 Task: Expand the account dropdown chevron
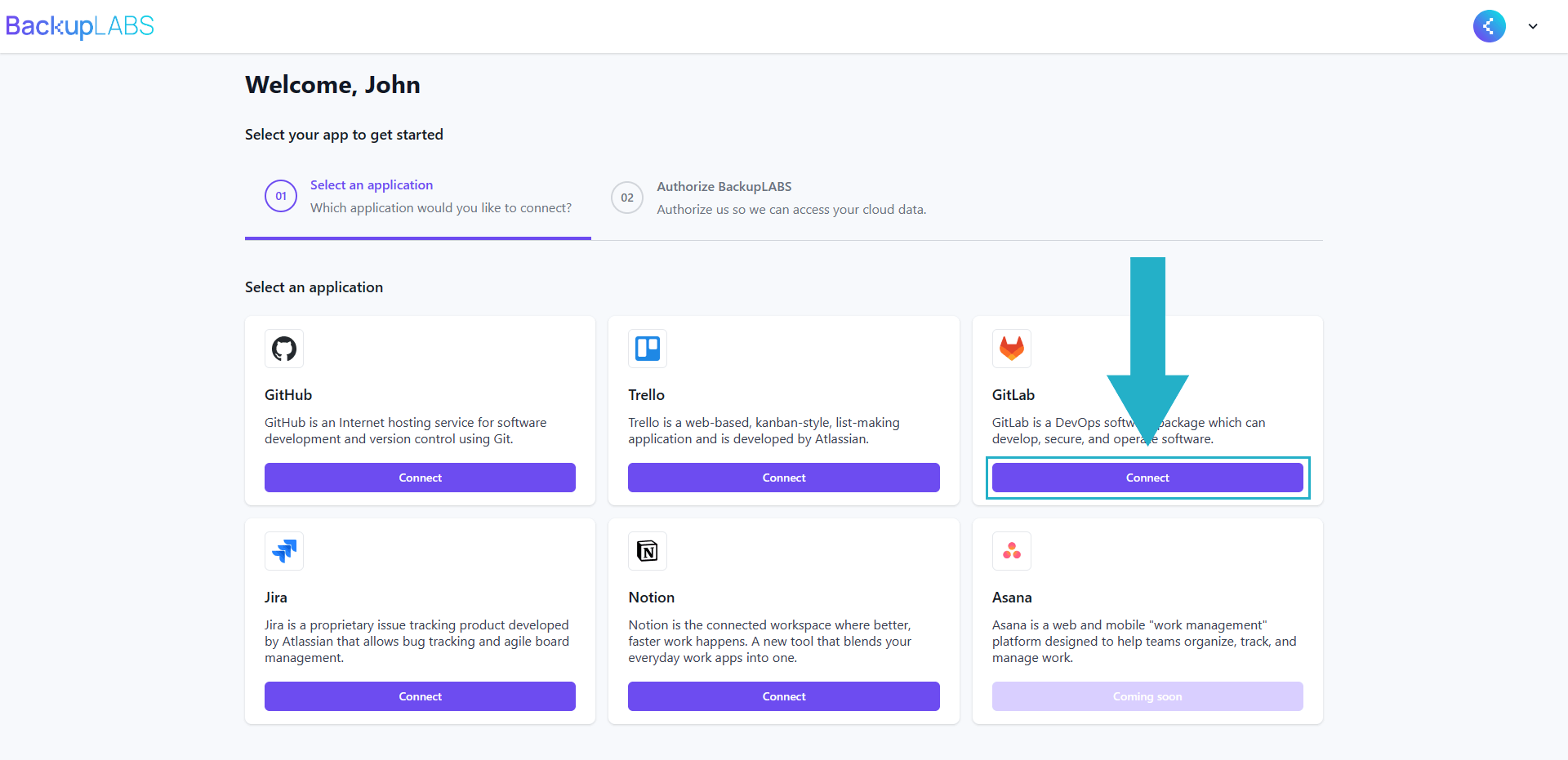tap(1533, 26)
